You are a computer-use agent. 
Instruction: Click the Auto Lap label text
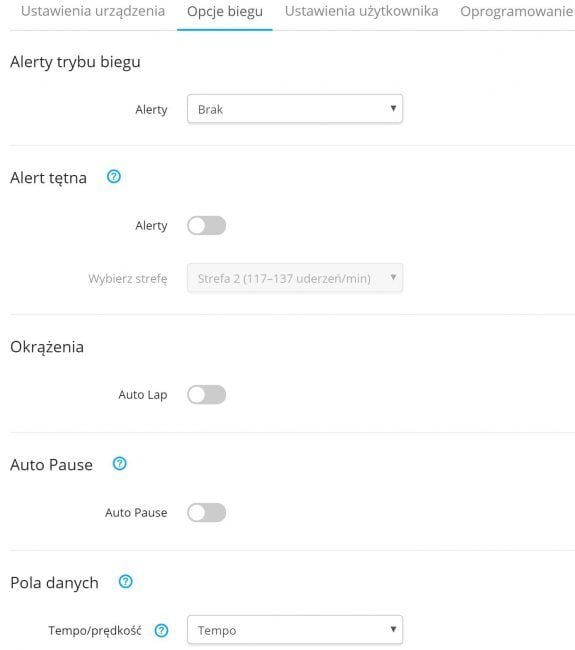click(x=143, y=395)
